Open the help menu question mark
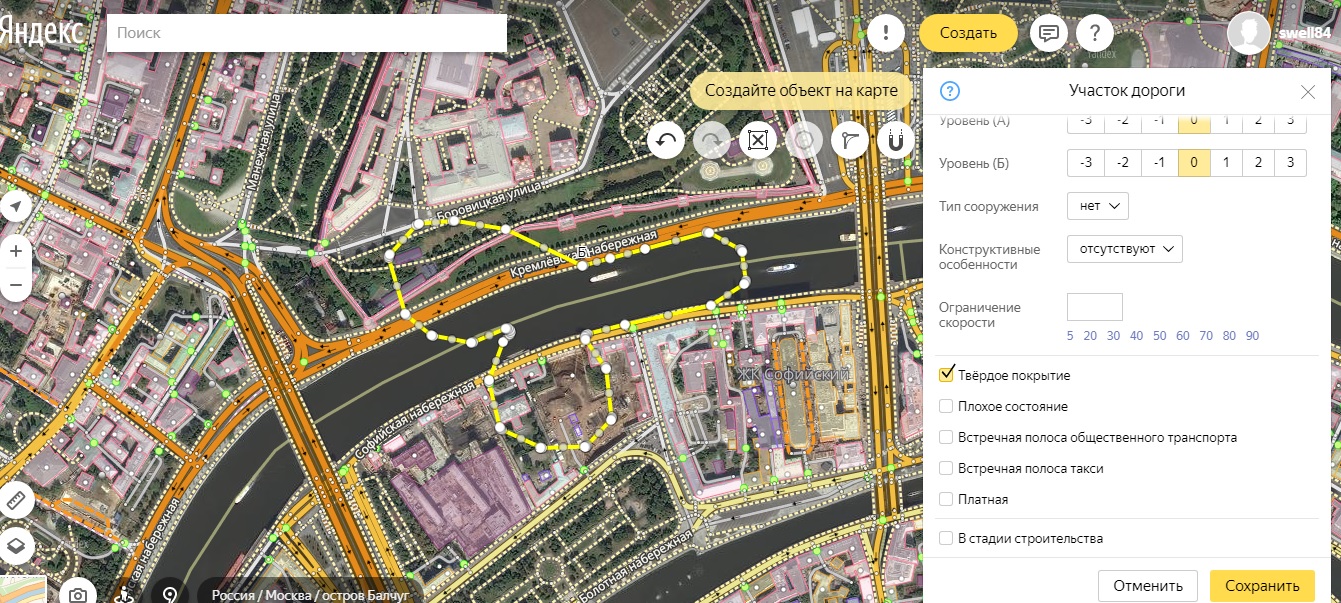This screenshot has height=603, width=1341. click(x=1097, y=33)
